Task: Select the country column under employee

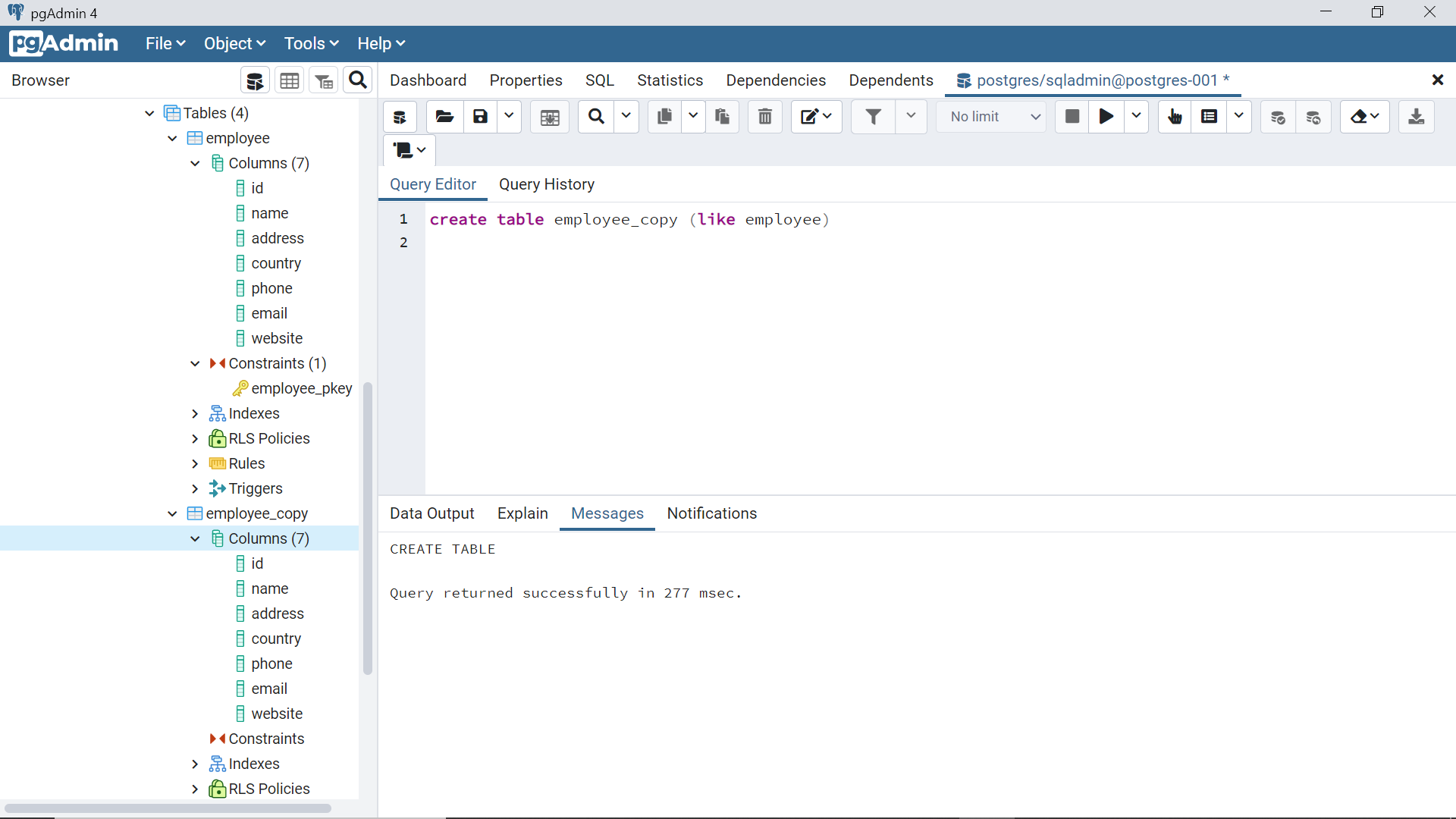Action: point(276,263)
